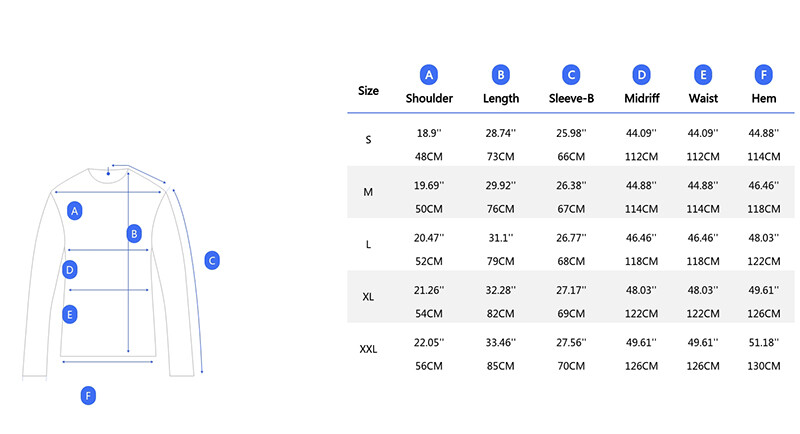Click the F badge above Hem column
The height and width of the screenshot is (434, 800).
click(x=764, y=74)
